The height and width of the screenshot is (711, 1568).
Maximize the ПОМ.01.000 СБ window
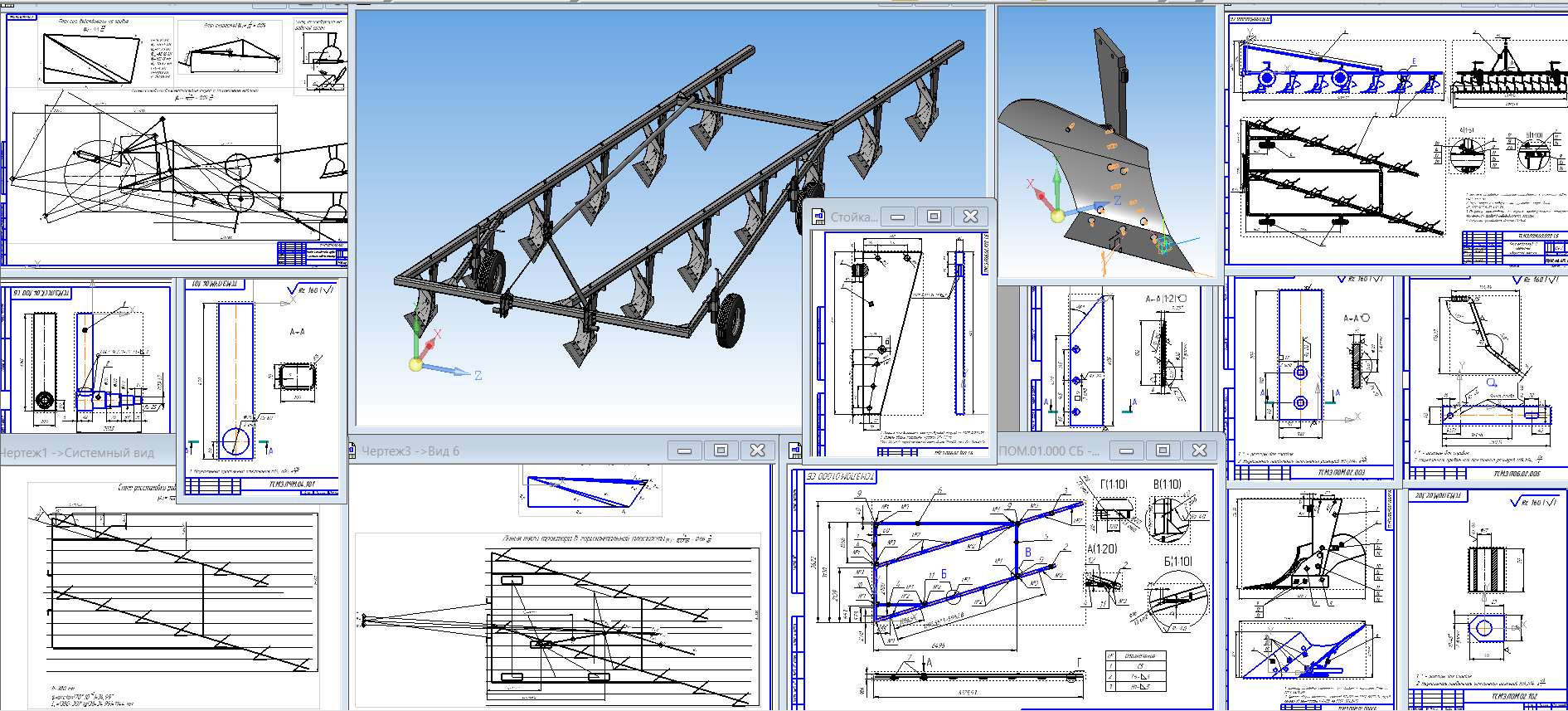[x=1163, y=450]
